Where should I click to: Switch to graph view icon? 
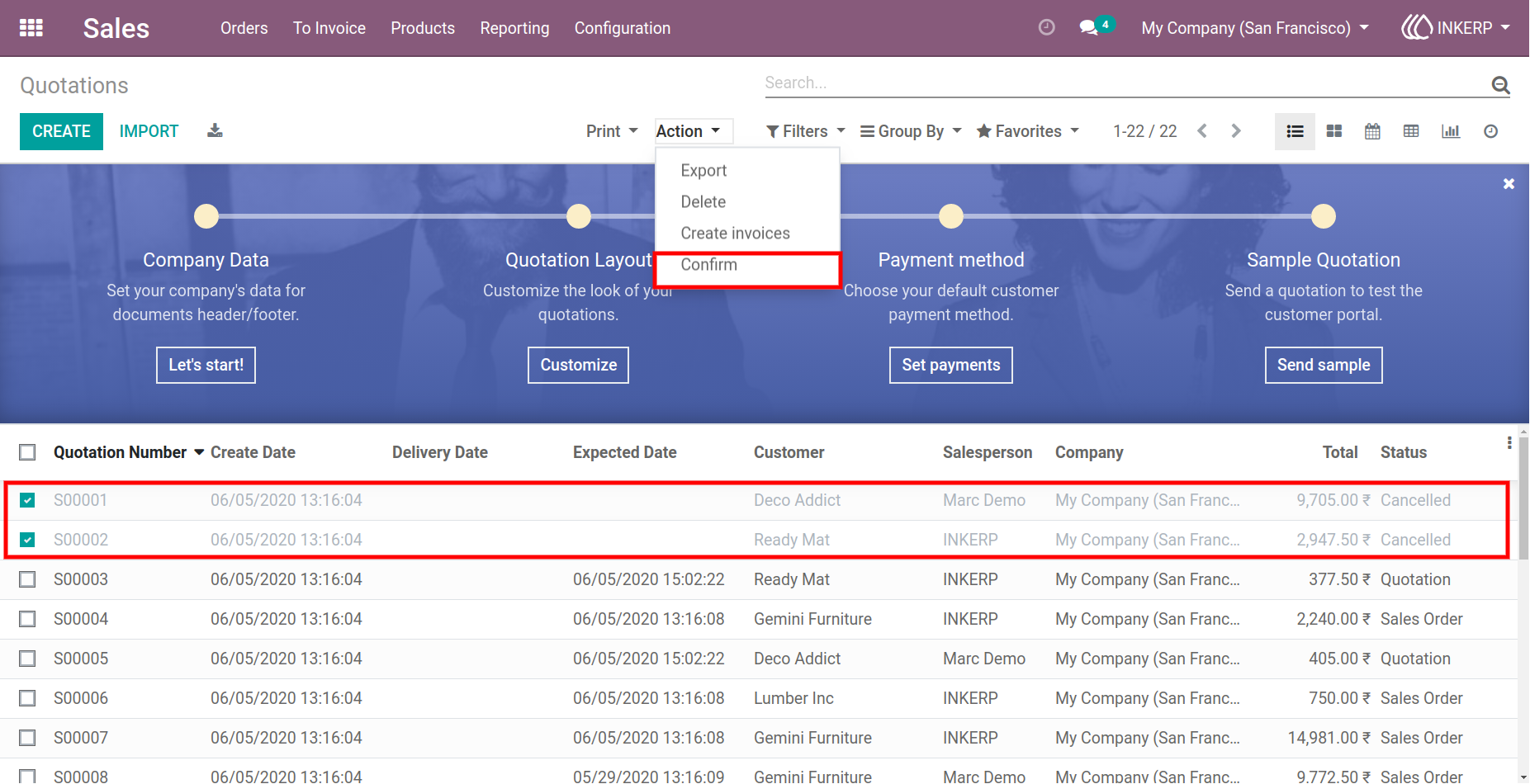point(1451,131)
